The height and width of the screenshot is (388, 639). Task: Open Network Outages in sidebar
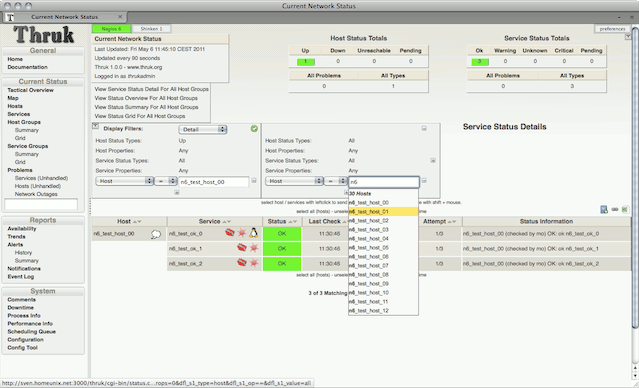point(36,194)
